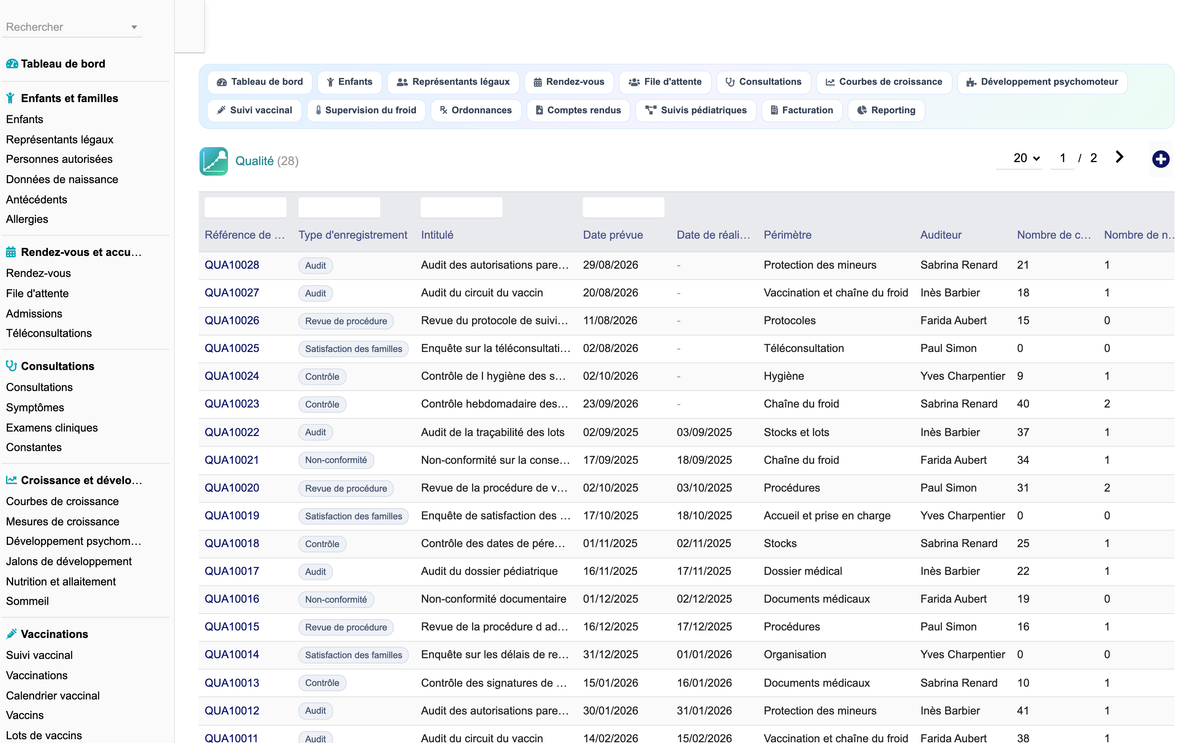This screenshot has width=1200, height=743.
Task: Filter by Date prévue input
Action: click(x=623, y=207)
